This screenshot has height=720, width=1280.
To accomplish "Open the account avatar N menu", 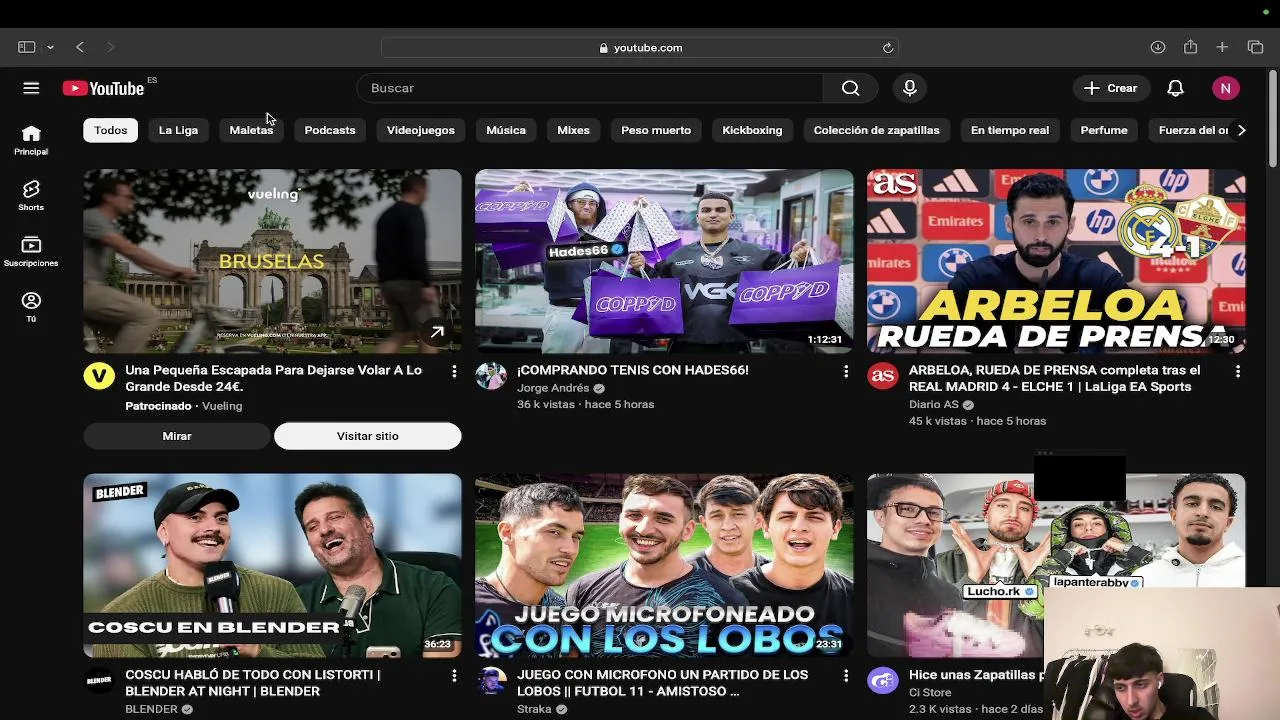I will [1225, 88].
